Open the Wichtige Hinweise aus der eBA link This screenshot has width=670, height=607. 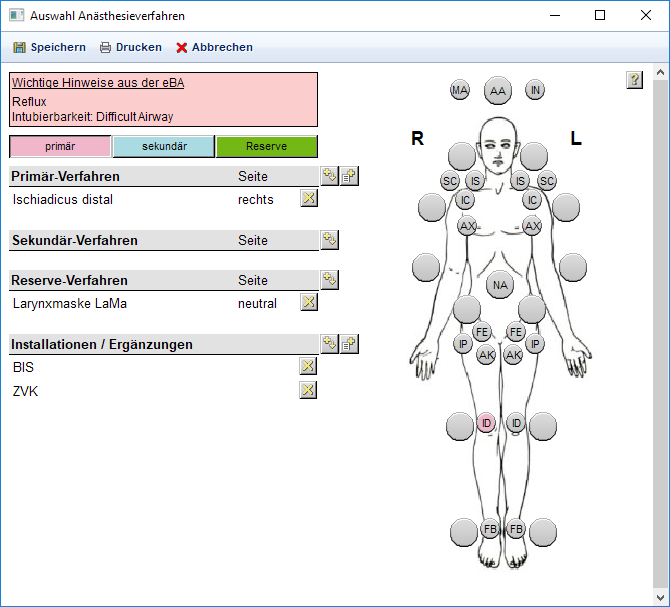(x=97, y=83)
